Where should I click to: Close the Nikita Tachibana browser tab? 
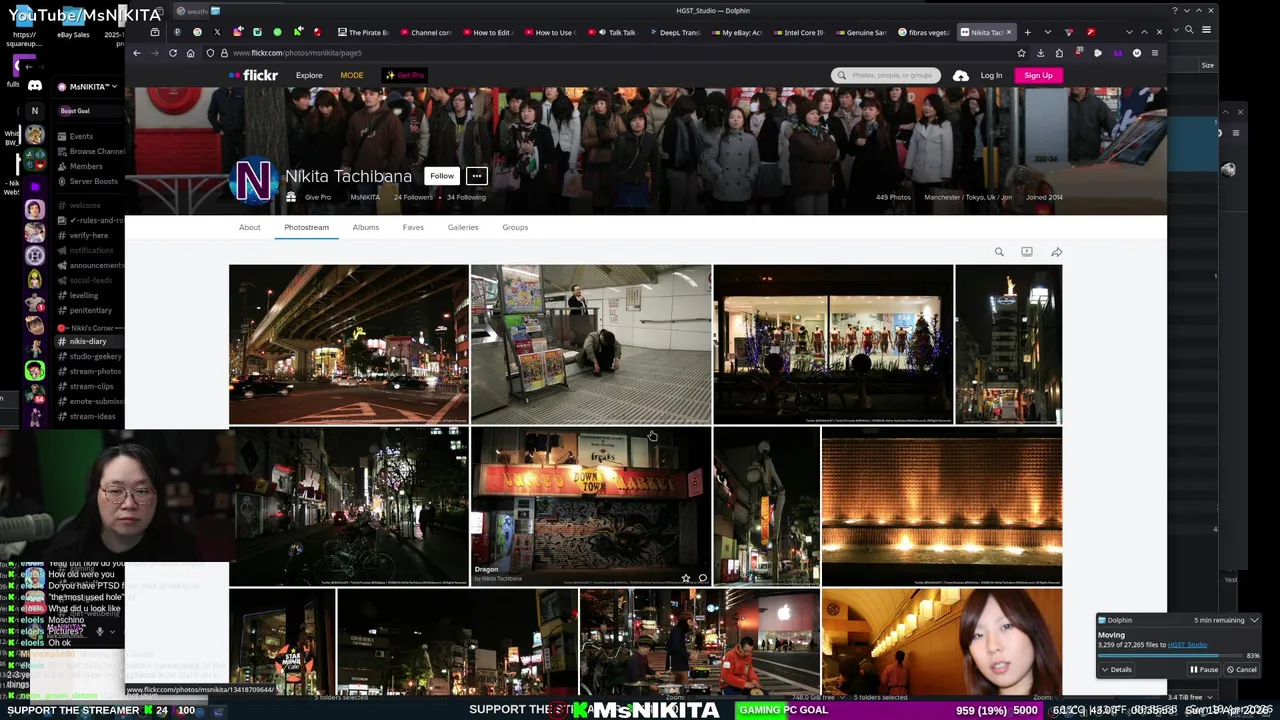1008,32
